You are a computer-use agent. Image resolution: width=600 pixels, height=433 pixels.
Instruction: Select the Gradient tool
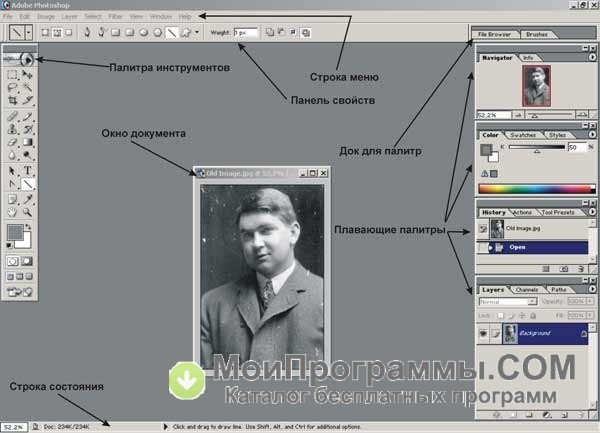coord(27,142)
